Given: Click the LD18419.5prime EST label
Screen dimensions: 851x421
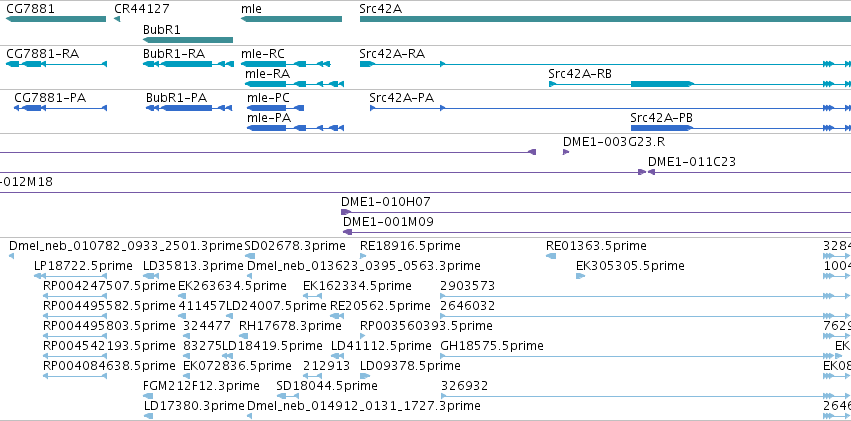Looking at the screenshot, I should coord(272,346).
